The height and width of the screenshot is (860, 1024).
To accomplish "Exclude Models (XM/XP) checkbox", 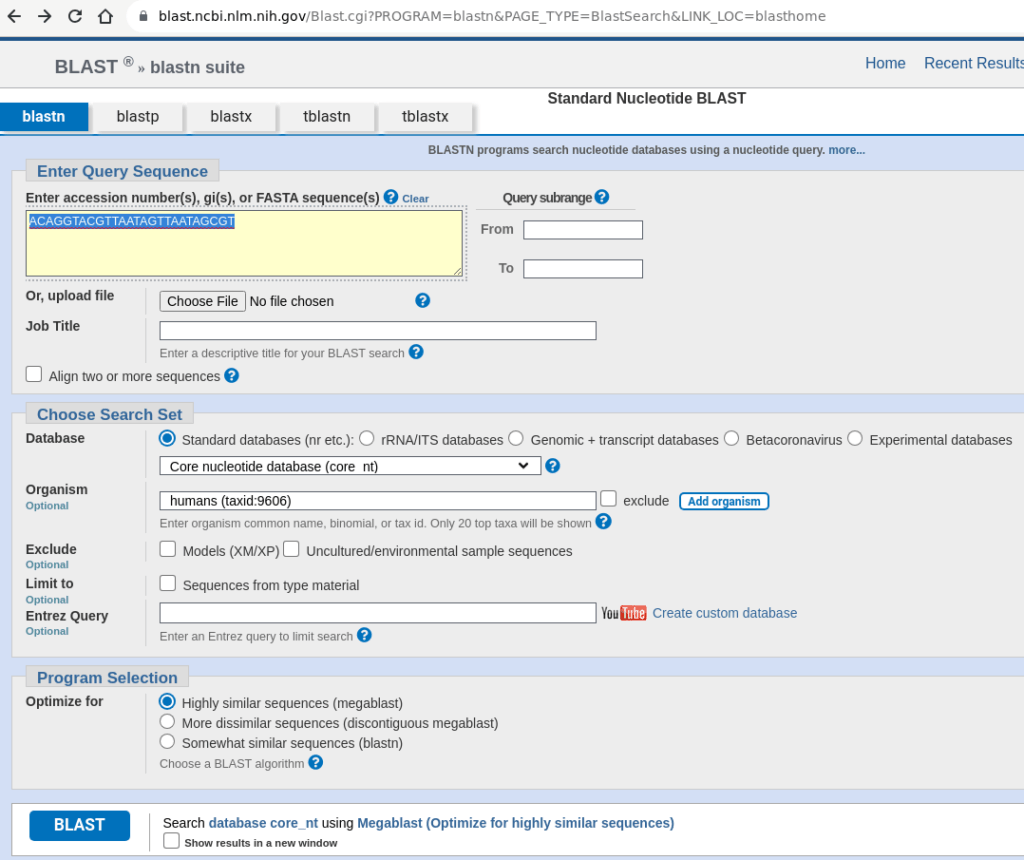I will 168,549.
